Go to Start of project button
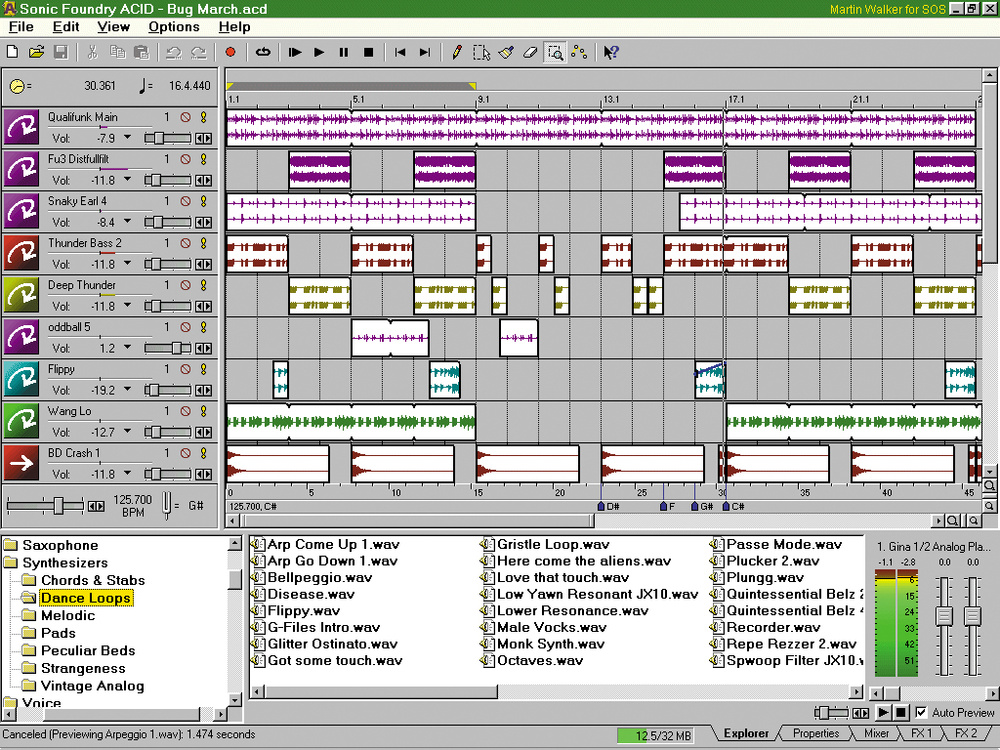Screen dimensions: 1000x750 400,52
